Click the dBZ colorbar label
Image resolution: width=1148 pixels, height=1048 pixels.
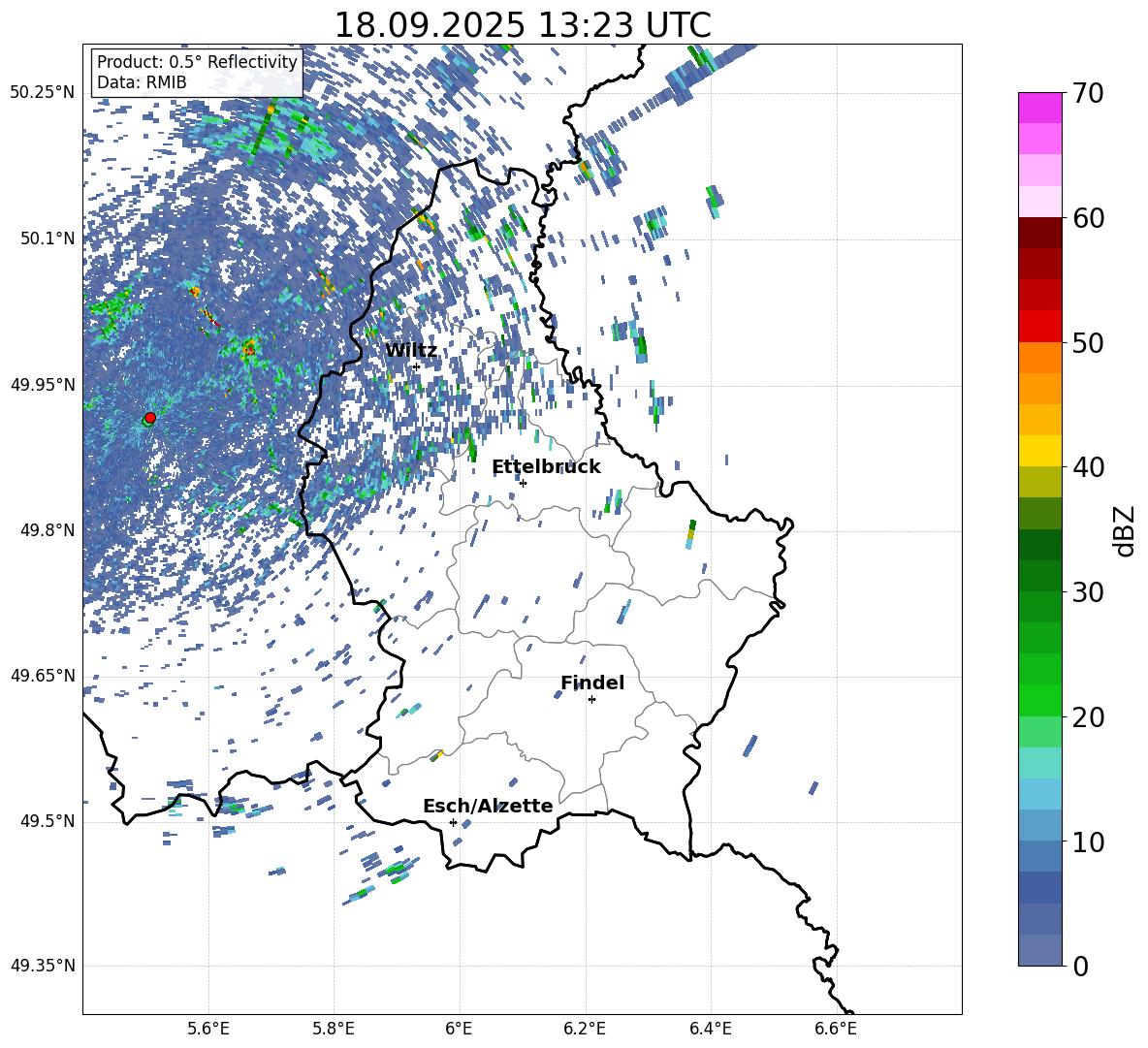(x=1126, y=530)
